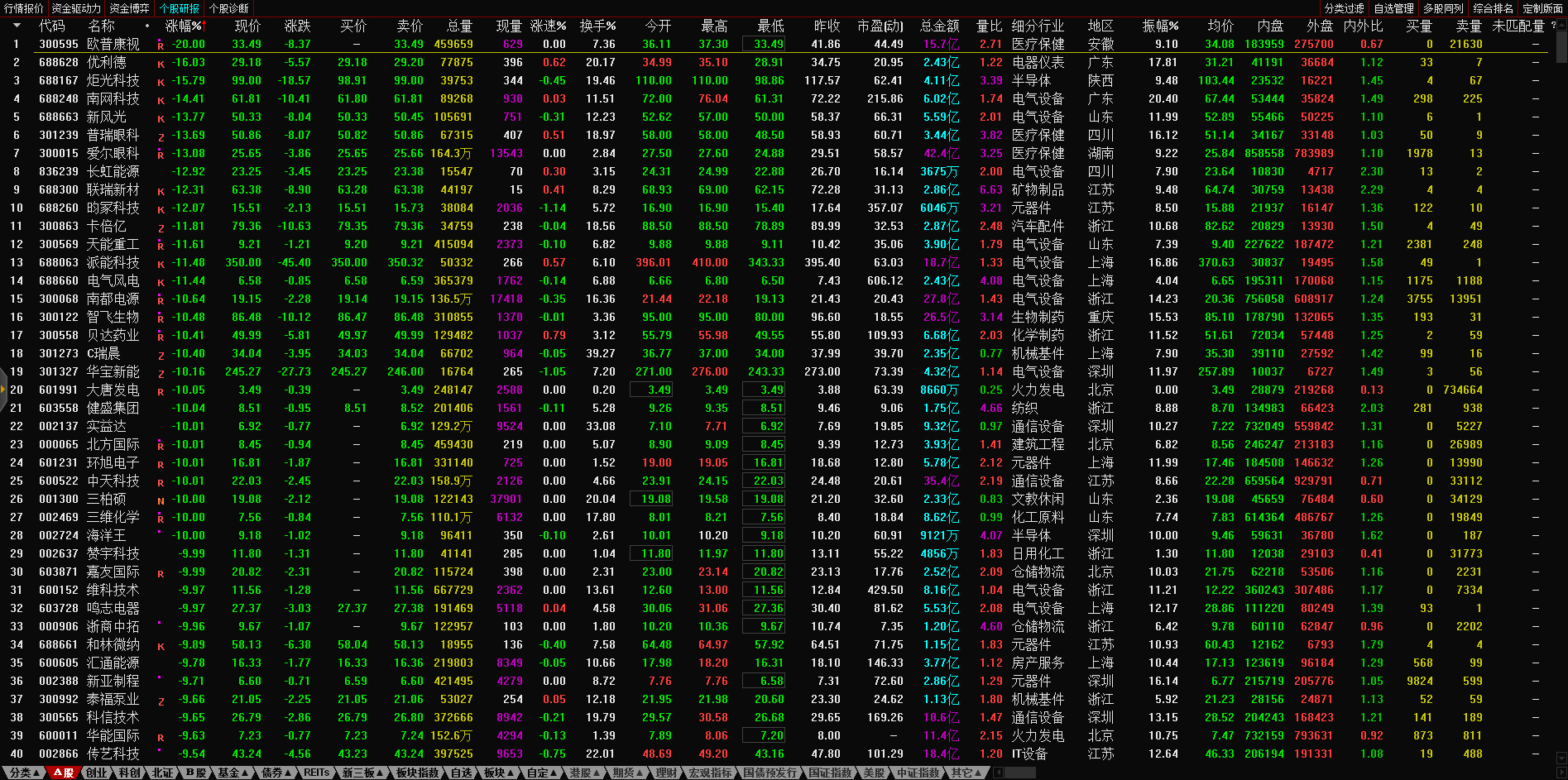Click the scrollbar up arrow at top right

click(1561, 25)
